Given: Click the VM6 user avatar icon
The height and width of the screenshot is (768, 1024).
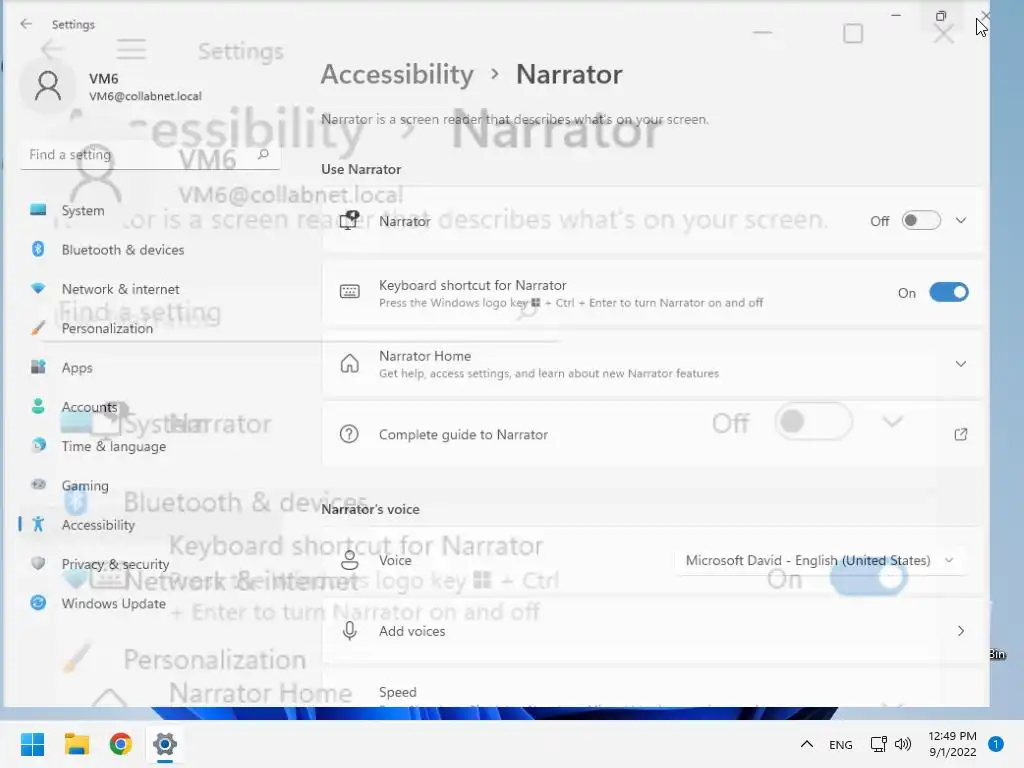Looking at the screenshot, I should pos(48,86).
